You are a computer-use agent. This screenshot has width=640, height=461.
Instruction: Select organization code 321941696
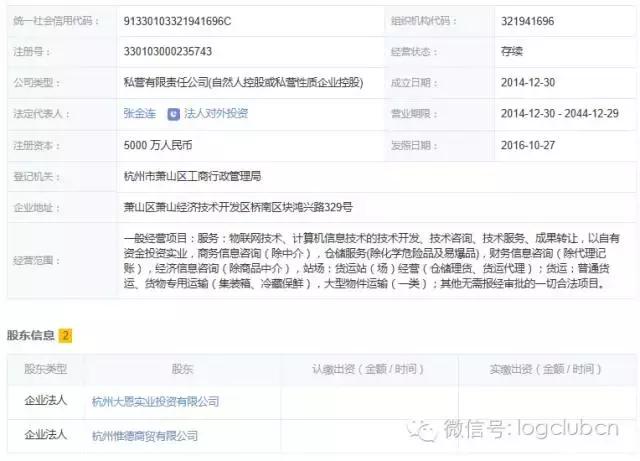(x=527, y=21)
